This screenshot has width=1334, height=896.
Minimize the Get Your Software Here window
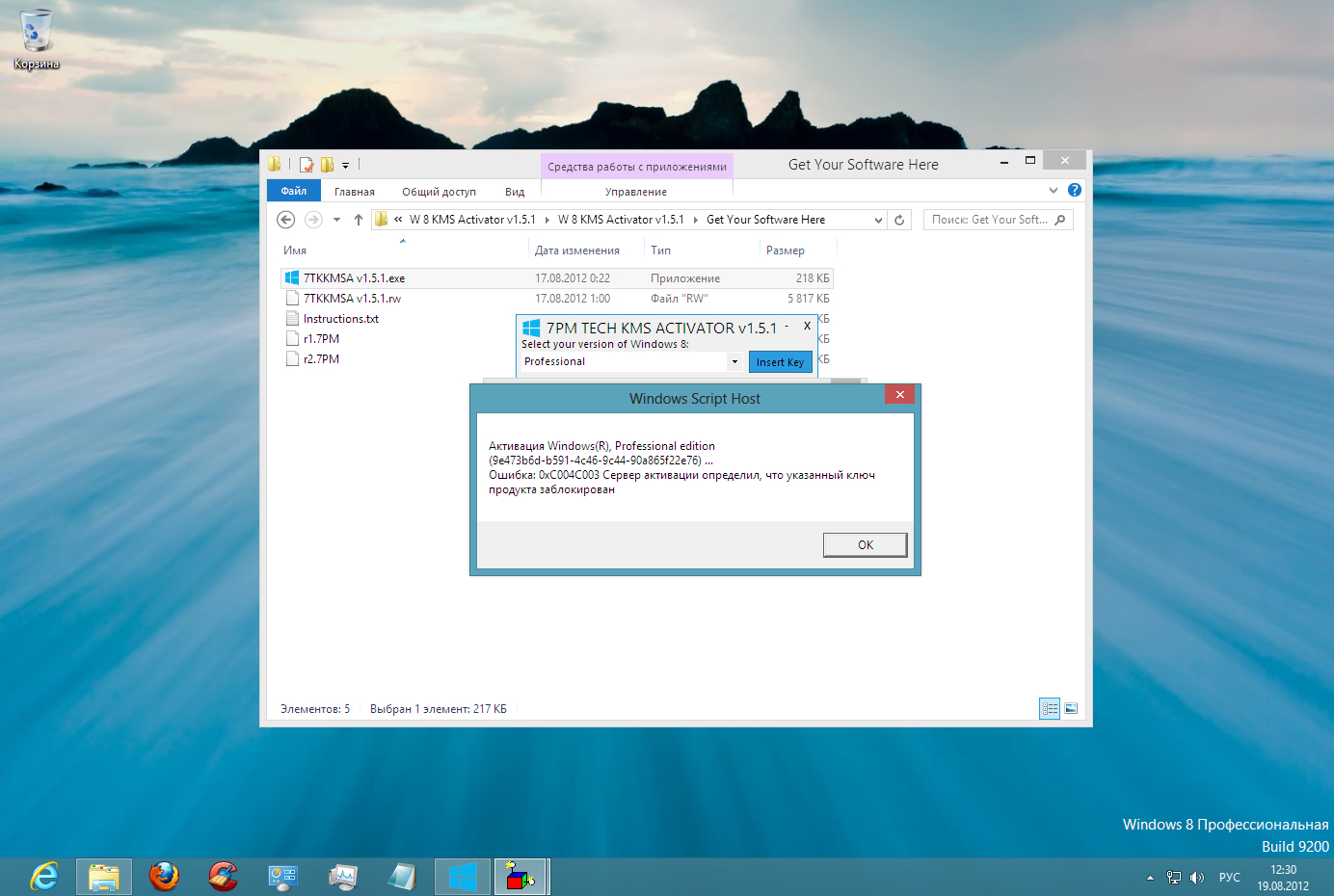[1003, 162]
